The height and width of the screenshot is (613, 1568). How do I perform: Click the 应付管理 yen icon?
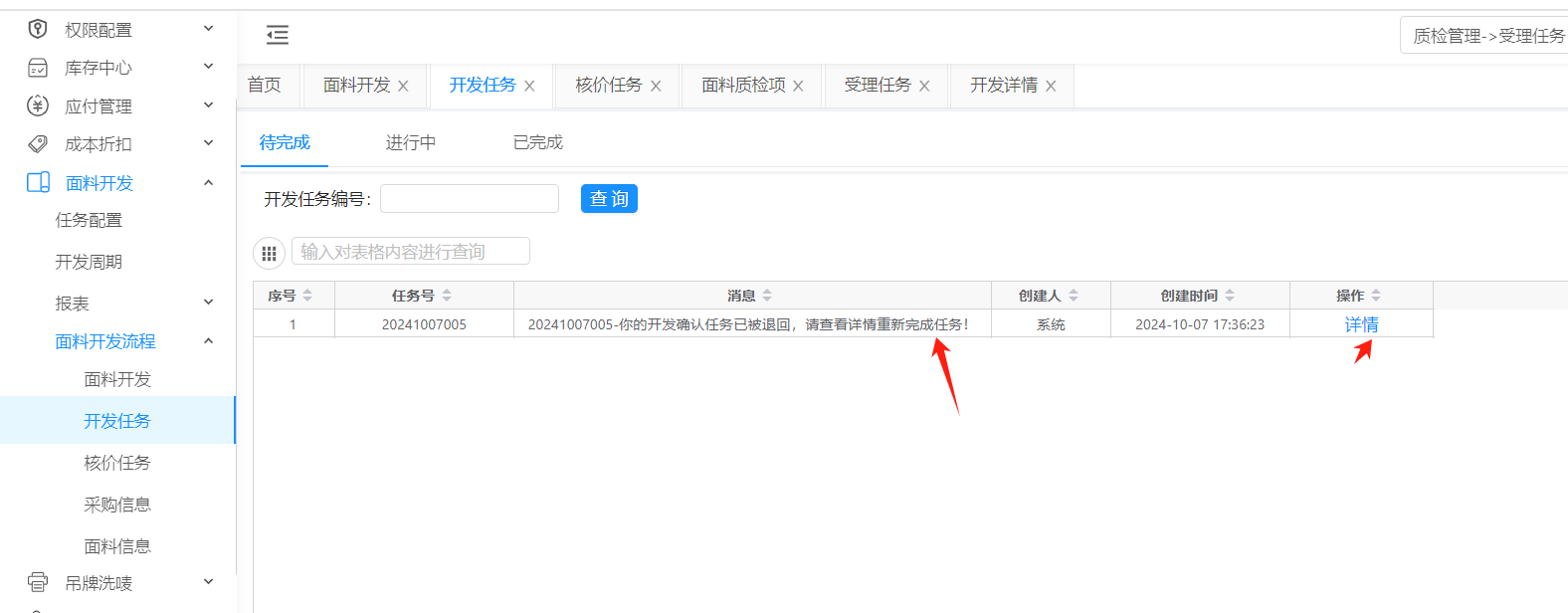38,105
